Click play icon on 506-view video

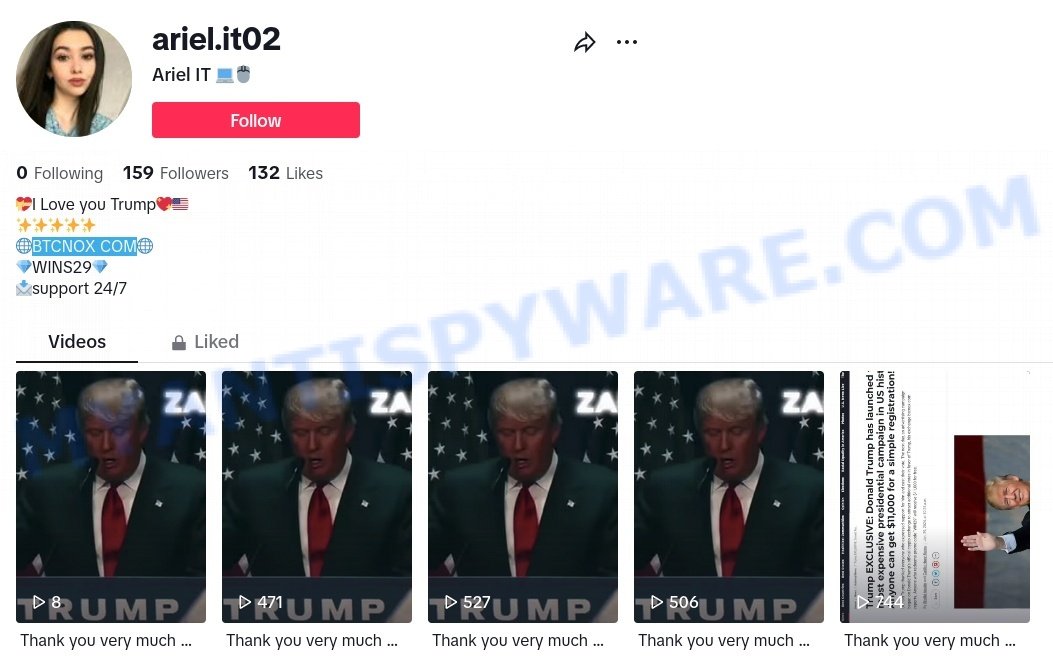point(657,602)
